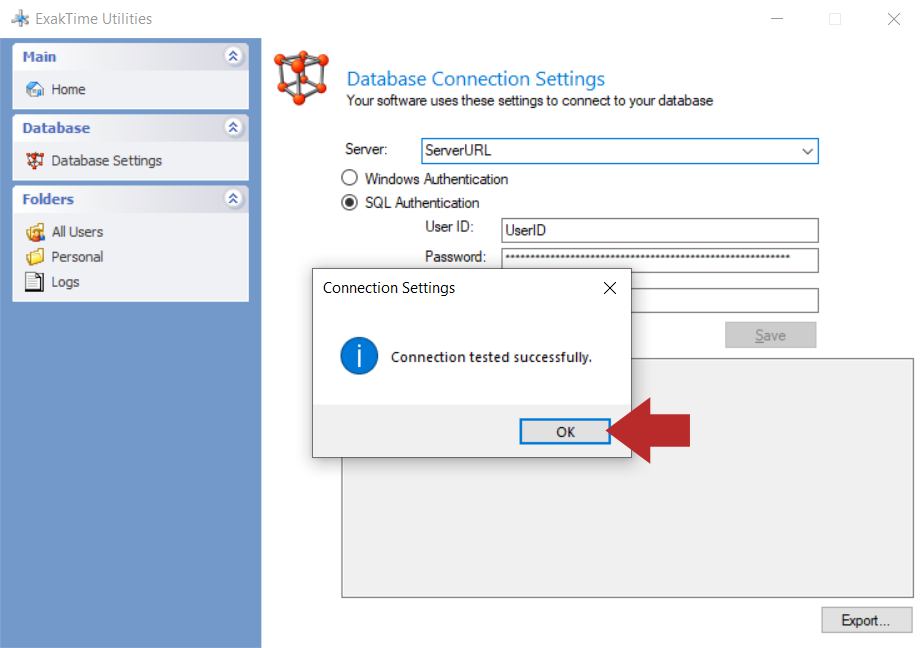Collapse the Folders panel section

(x=233, y=199)
